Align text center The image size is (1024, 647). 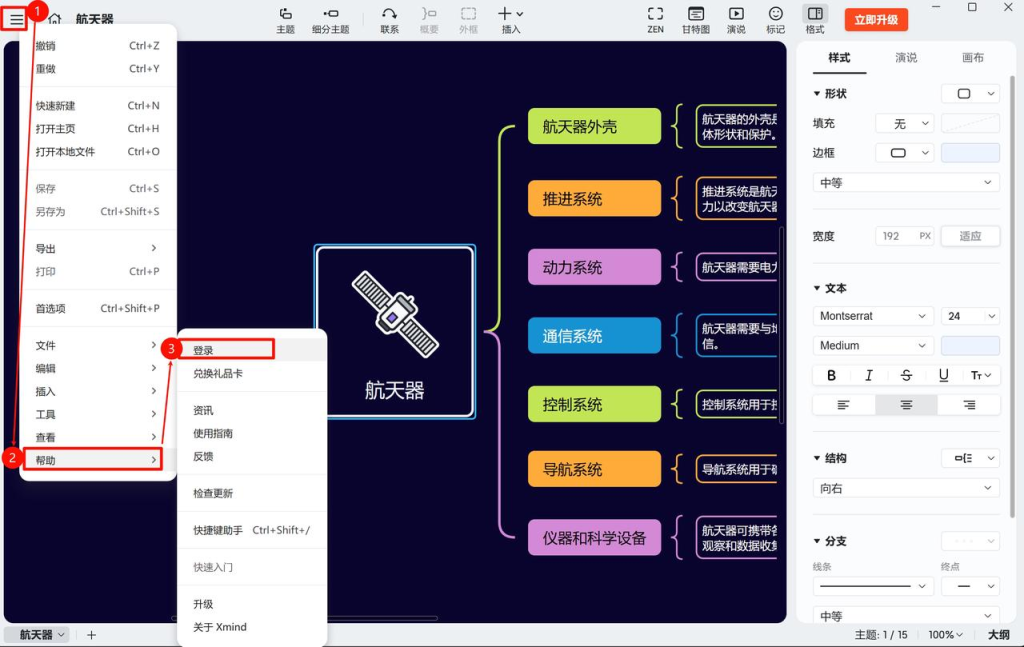906,405
